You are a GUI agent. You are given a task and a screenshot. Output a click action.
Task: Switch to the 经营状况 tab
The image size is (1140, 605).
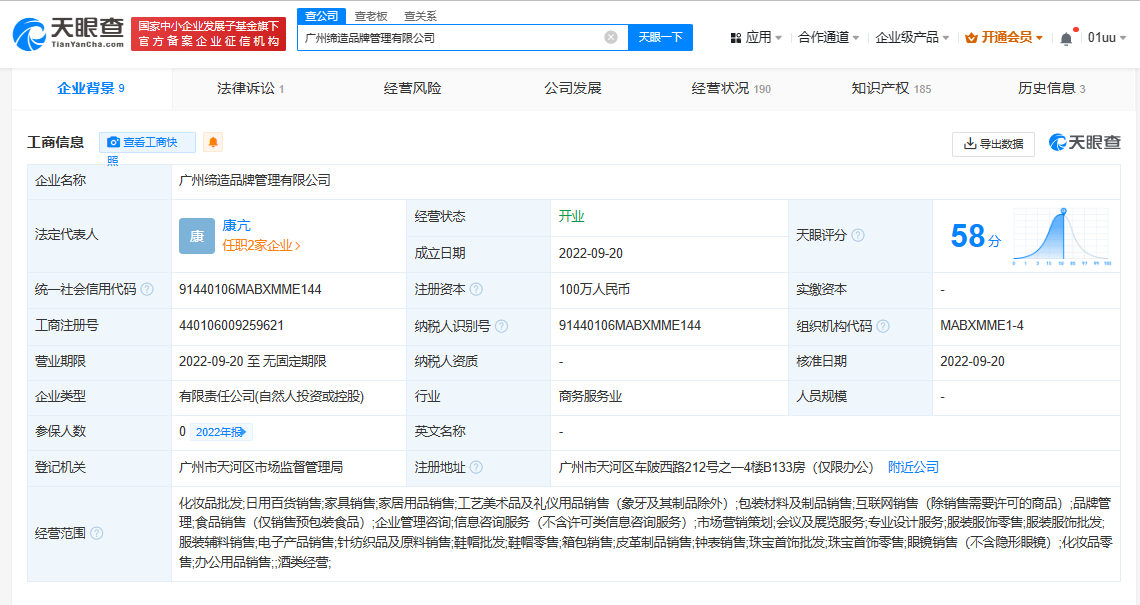click(731, 89)
